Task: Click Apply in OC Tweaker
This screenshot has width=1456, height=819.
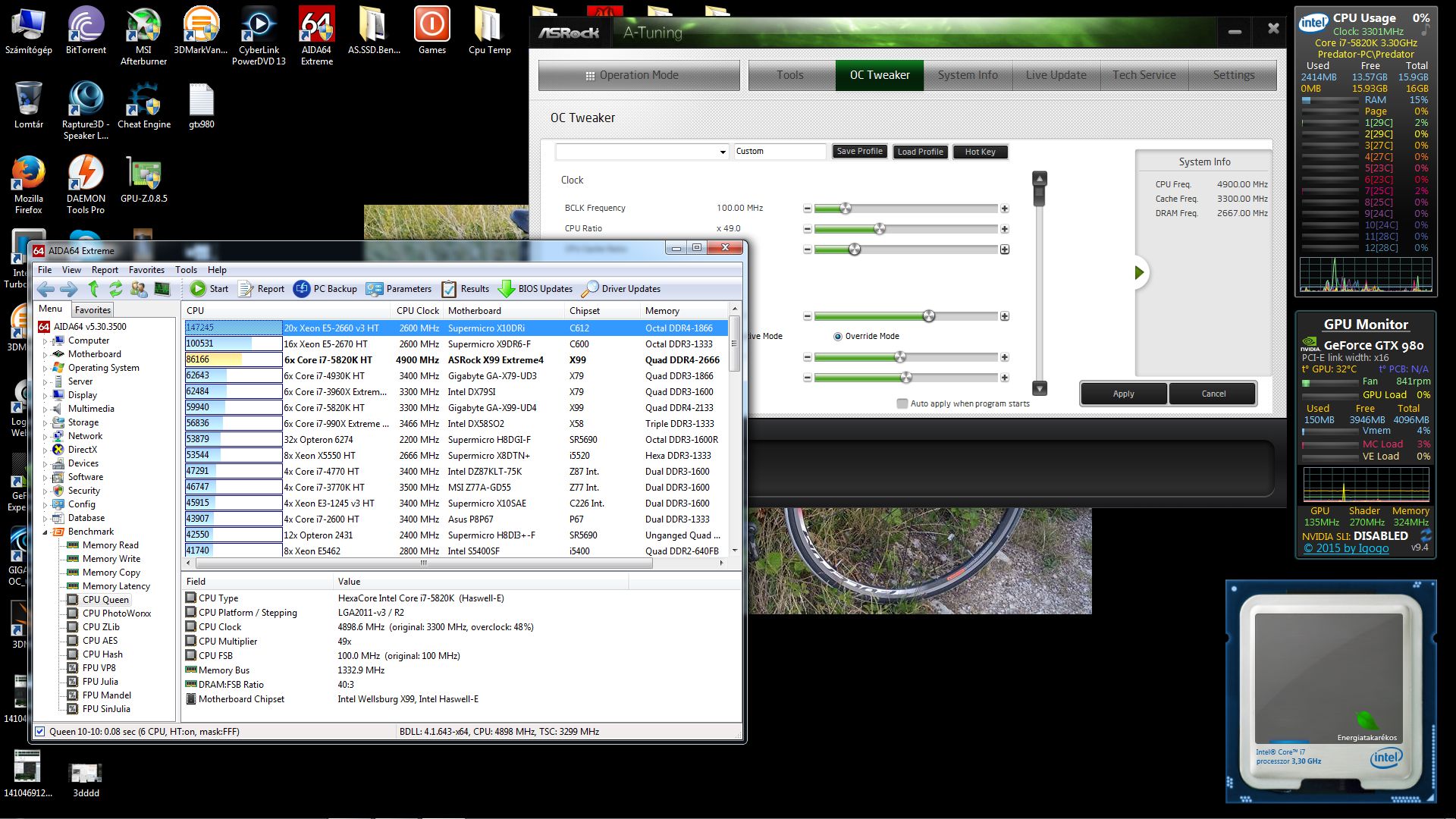Action: tap(1124, 394)
